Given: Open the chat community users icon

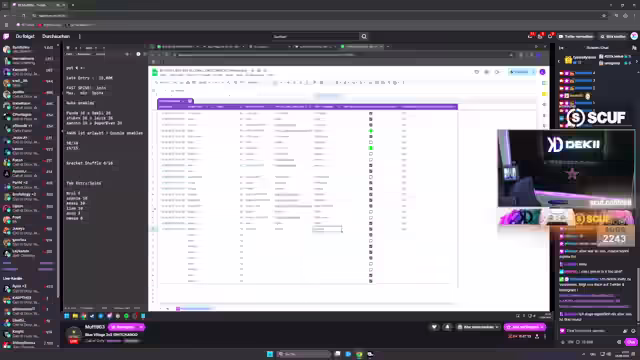Looking at the screenshot, I should (x=634, y=48).
